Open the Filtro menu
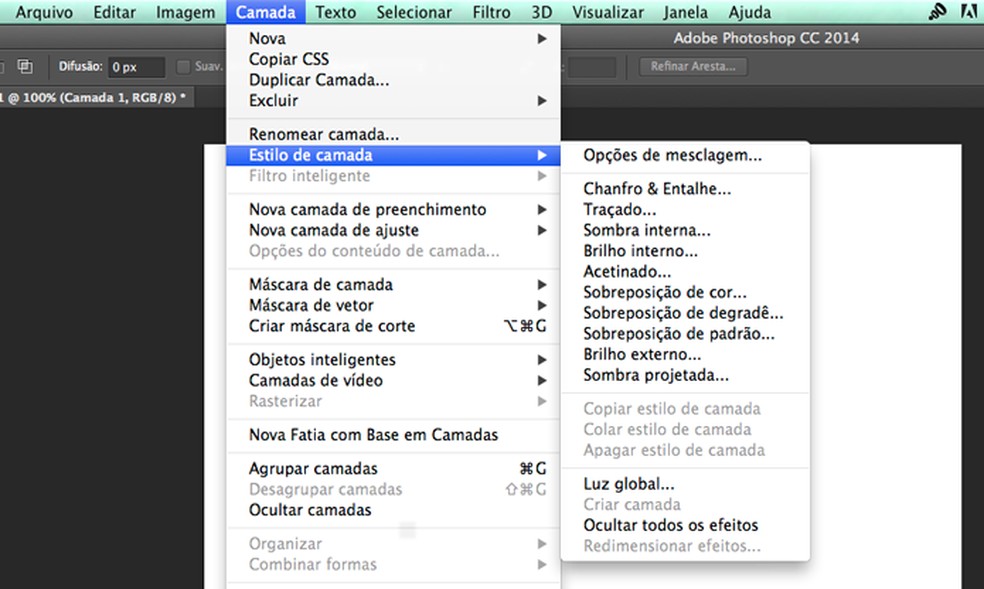Screen dimensions: 984x589 491,12
